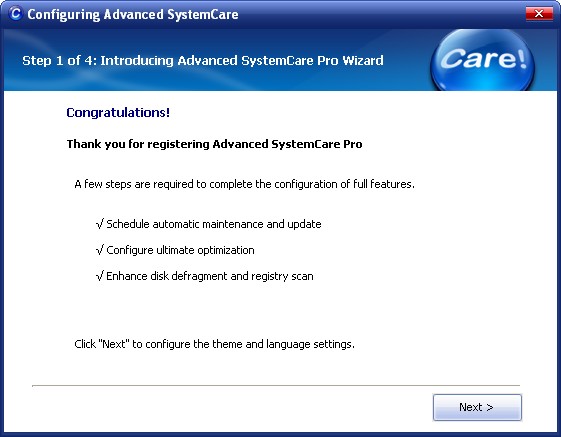This screenshot has width=561, height=437.
Task: Click the Step 1 of 4 wizard heading
Action: 203,60
